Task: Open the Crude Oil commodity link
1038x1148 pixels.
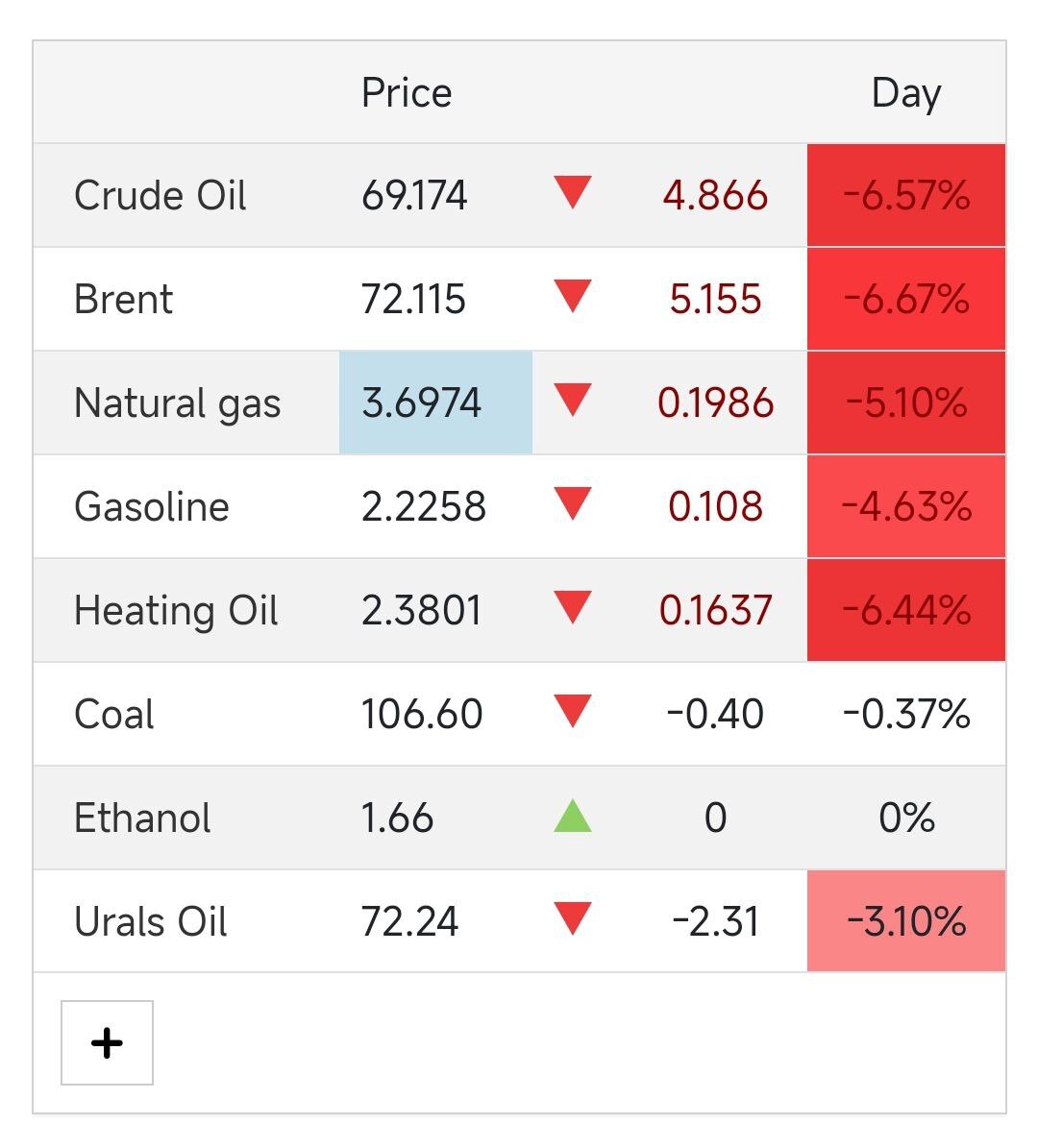Action: pyautogui.click(x=161, y=196)
